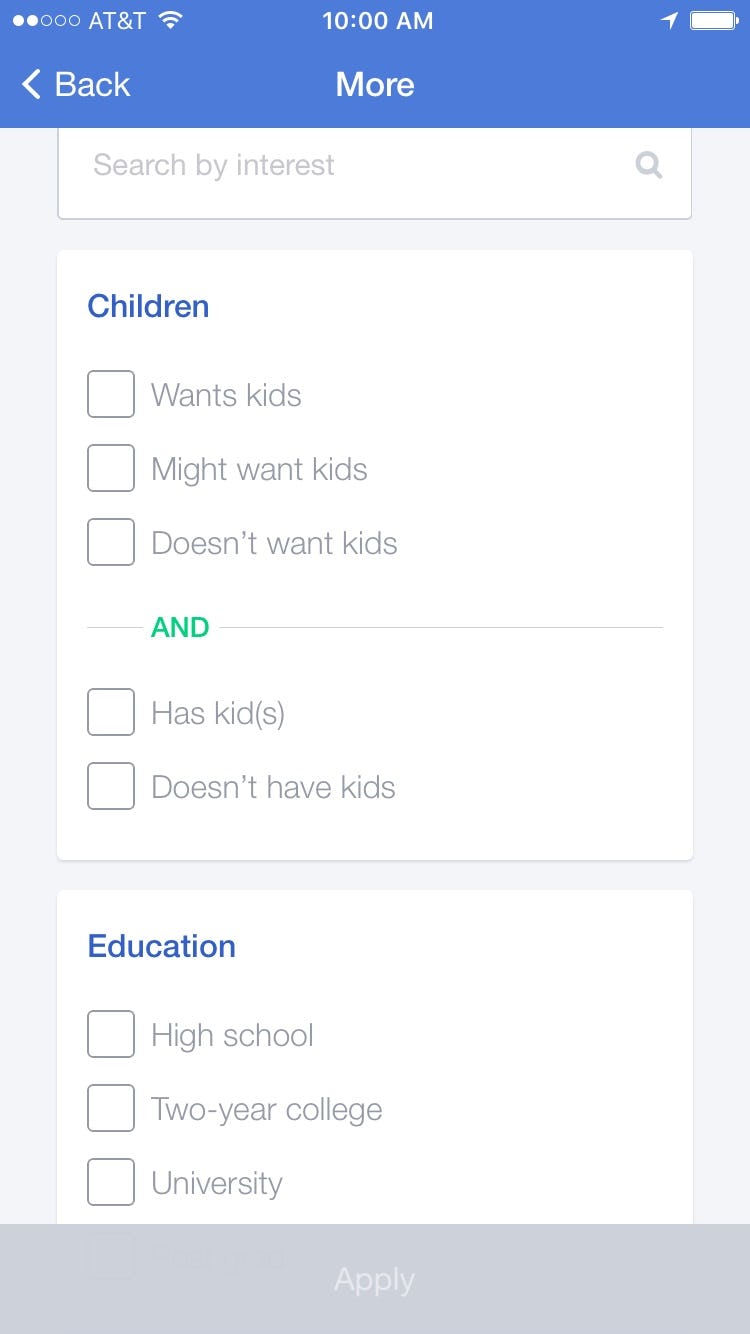Tap the signal strength dots
Viewport: 750px width, 1334px height.
click(46, 21)
